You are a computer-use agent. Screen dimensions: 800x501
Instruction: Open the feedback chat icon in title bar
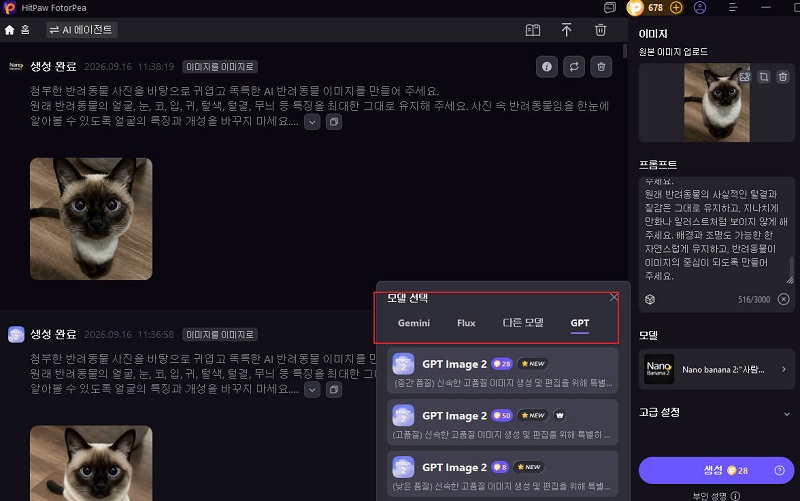pos(610,8)
